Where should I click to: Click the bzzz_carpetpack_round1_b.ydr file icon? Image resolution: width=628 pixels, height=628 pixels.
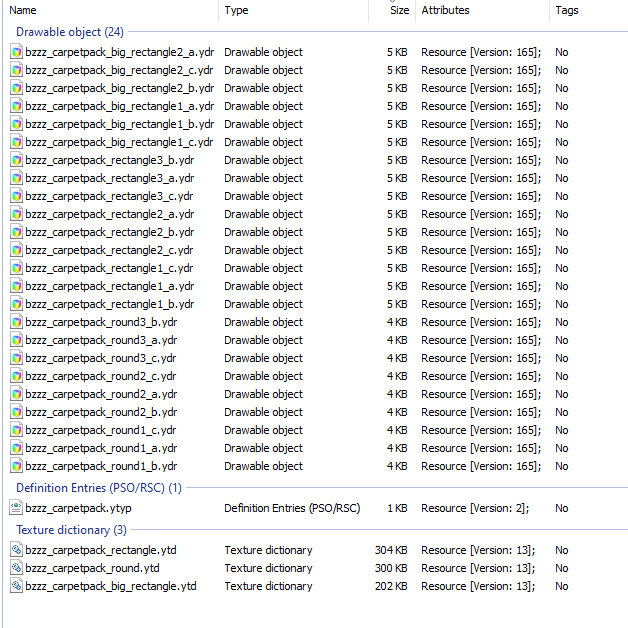(x=16, y=466)
